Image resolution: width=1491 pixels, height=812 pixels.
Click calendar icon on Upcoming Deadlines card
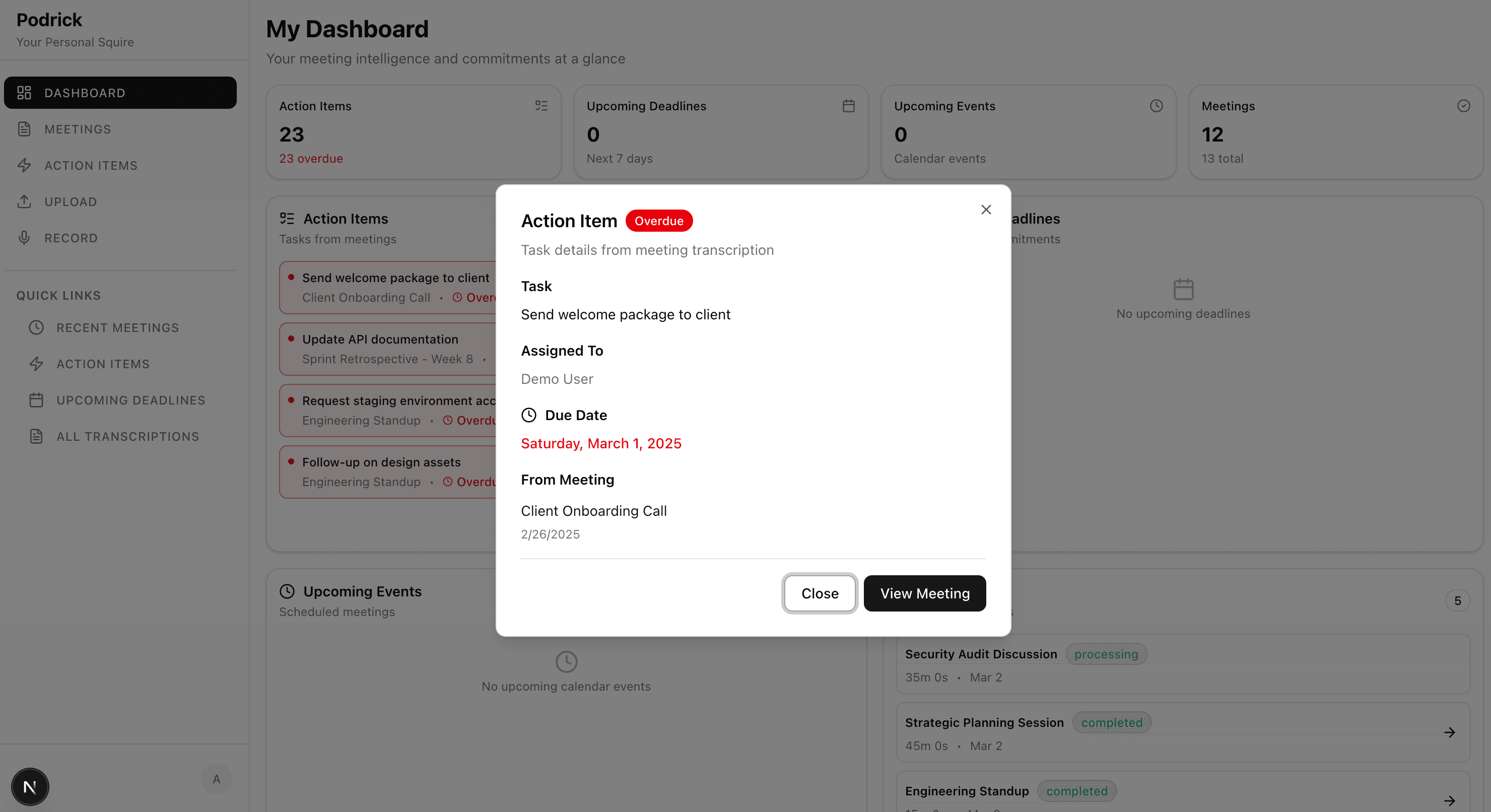point(849,106)
